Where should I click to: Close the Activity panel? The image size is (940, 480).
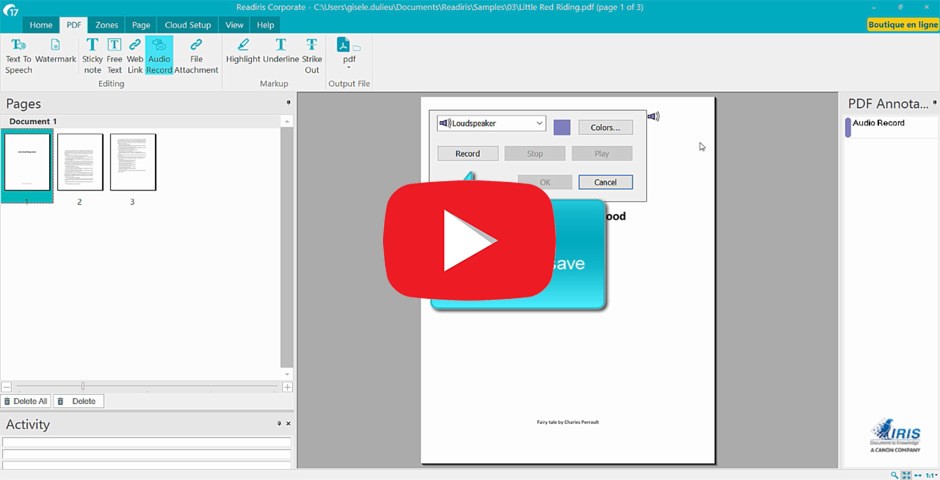[x=288, y=424]
